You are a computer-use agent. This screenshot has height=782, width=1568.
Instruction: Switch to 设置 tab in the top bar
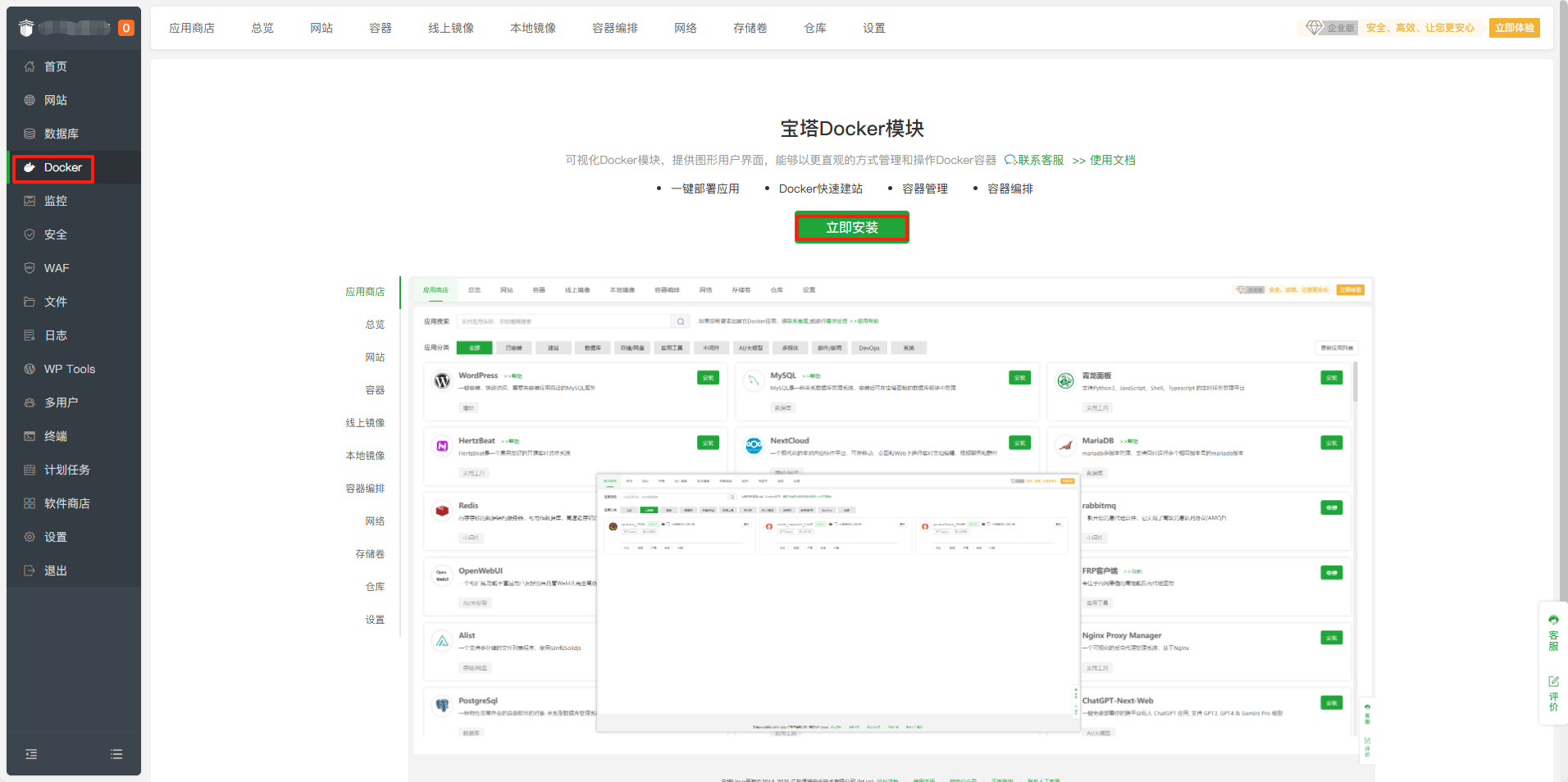click(x=874, y=28)
